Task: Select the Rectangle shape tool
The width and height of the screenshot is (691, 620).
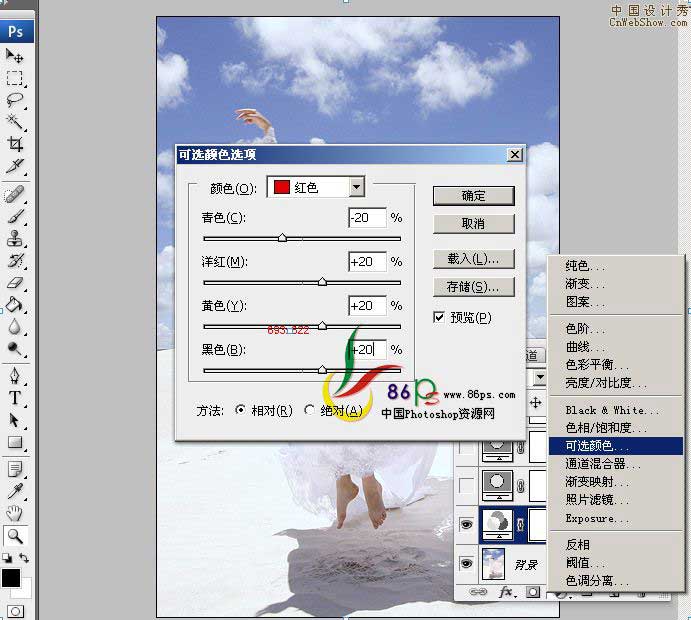Action: click(x=14, y=442)
